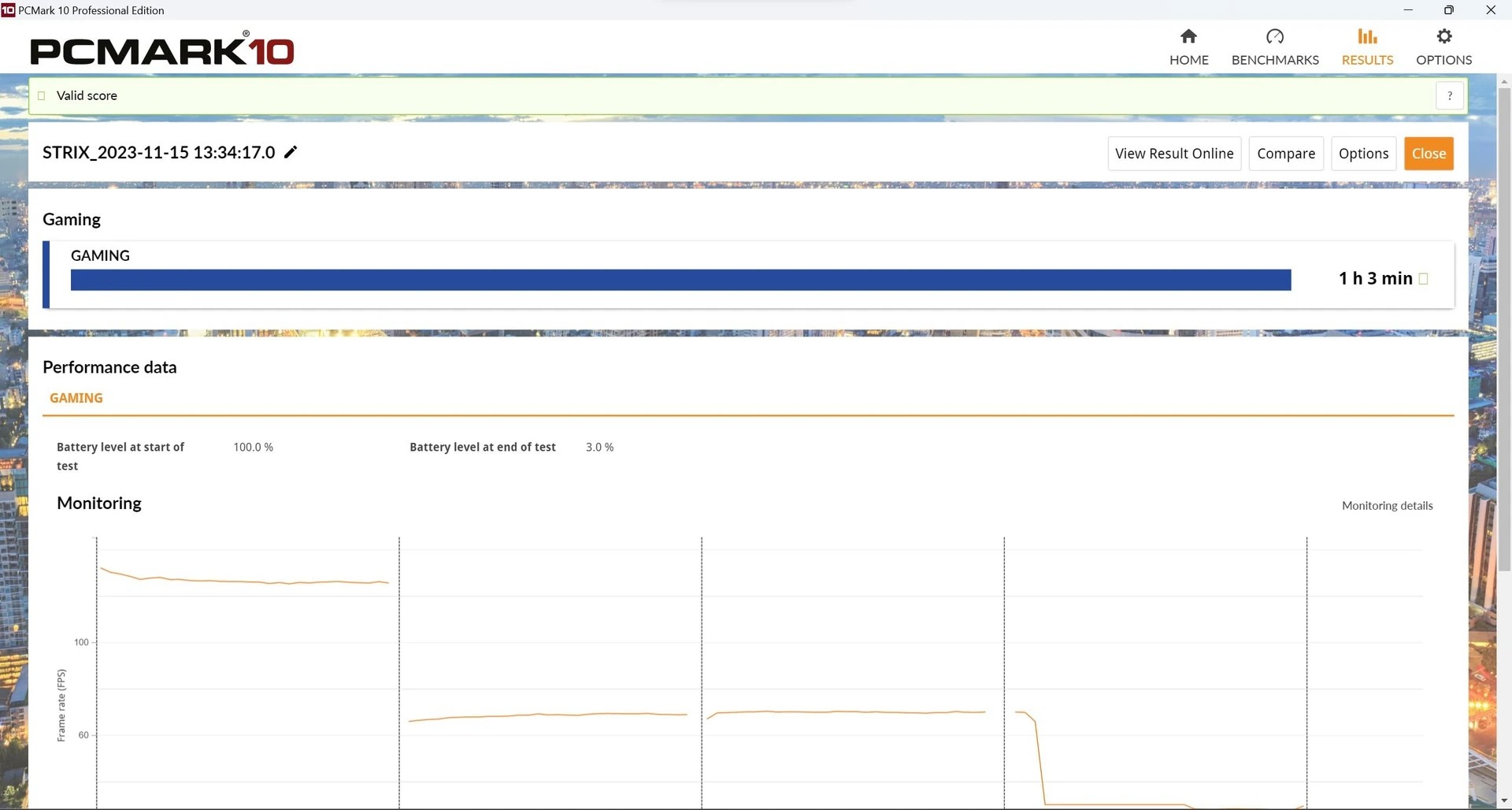Select the RESULTS bar chart icon
This screenshot has width=1512, height=810.
point(1367,37)
